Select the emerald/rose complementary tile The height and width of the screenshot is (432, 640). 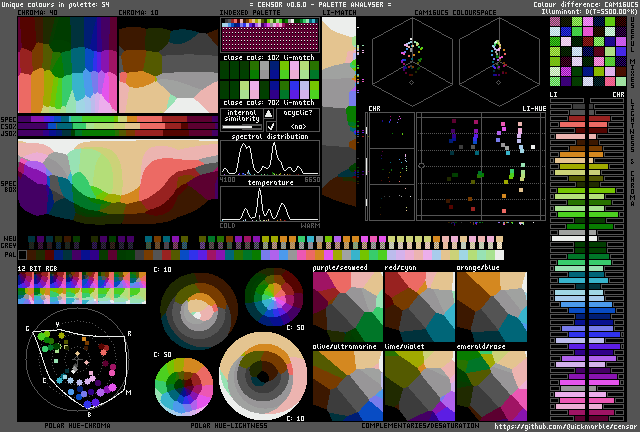pyautogui.click(x=491, y=384)
